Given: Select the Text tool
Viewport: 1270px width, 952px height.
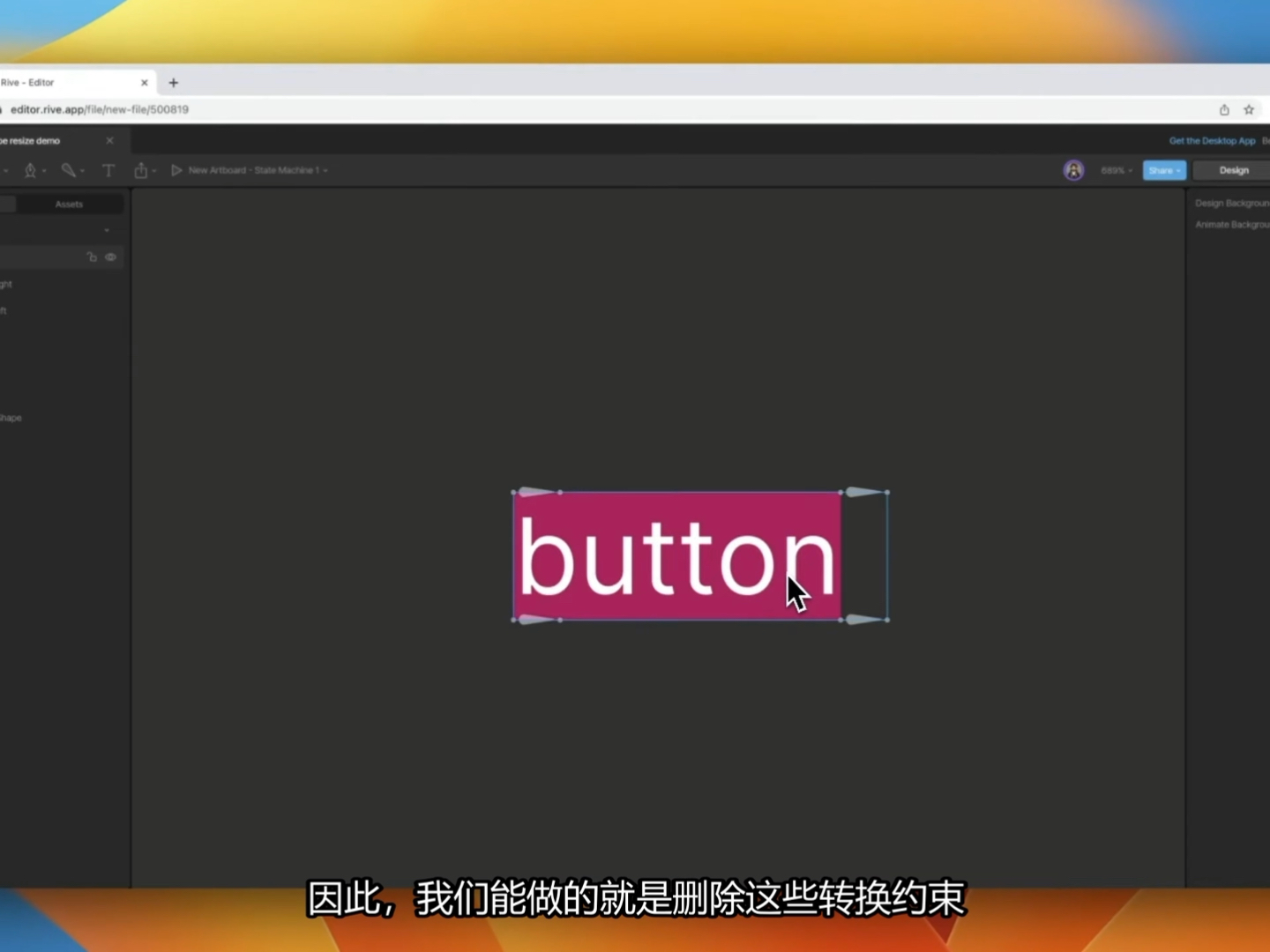Looking at the screenshot, I should coord(108,170).
